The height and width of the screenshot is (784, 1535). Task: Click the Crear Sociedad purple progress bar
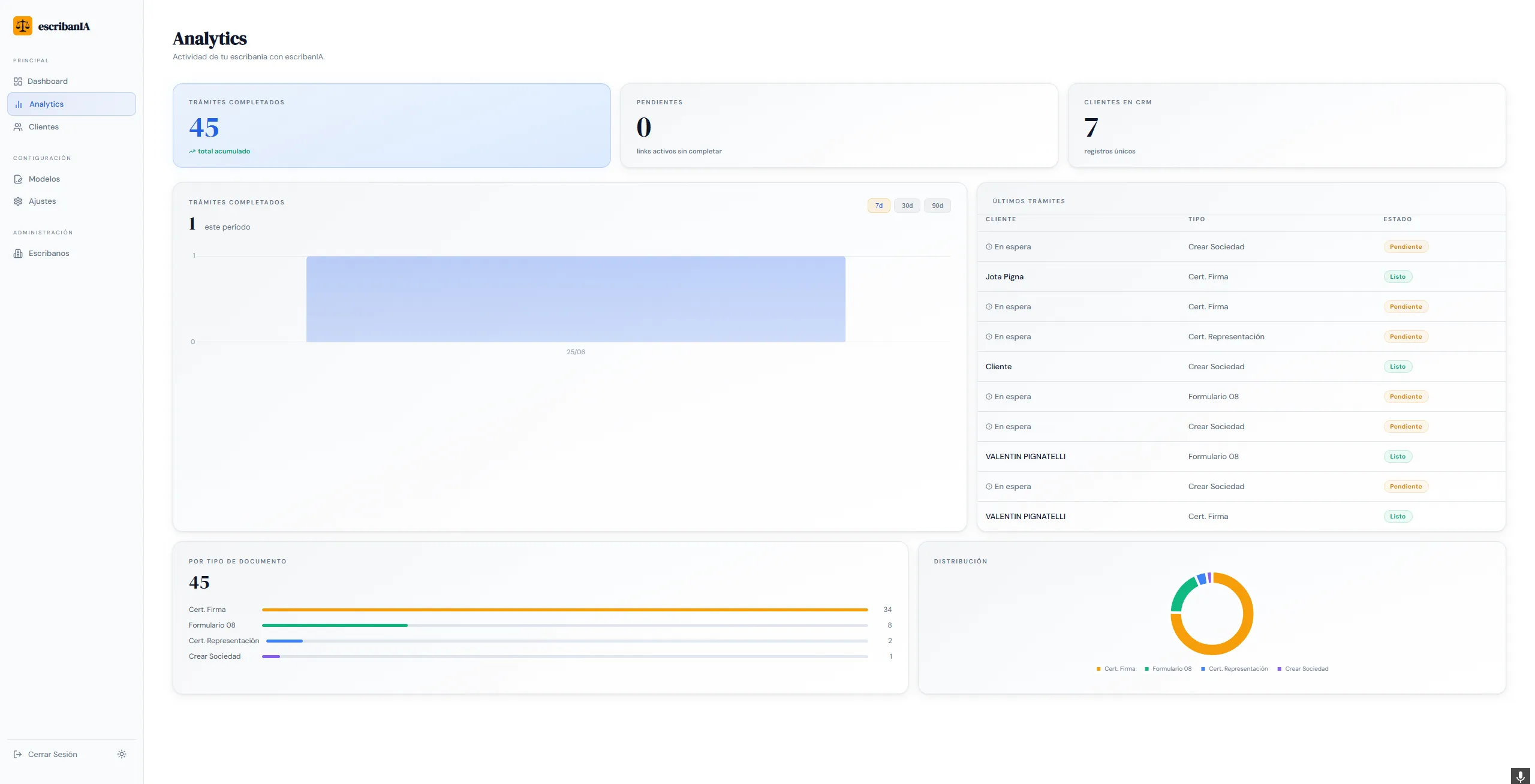[271, 656]
